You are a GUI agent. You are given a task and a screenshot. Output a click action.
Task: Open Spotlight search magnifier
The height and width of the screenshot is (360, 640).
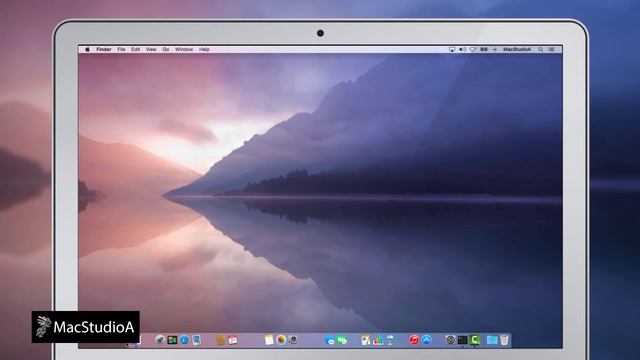[x=540, y=49]
